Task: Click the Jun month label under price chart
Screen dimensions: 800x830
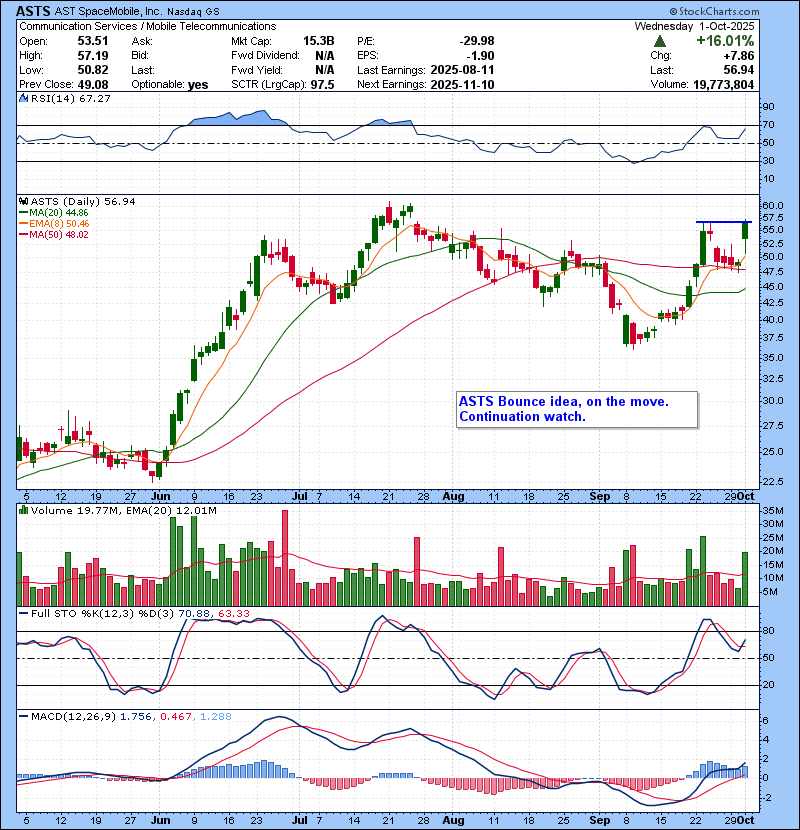Action: (x=160, y=497)
